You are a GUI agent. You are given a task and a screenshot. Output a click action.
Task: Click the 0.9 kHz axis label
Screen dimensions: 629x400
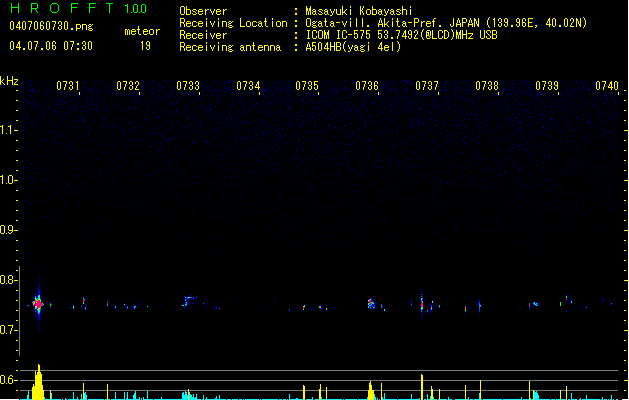pyautogui.click(x=7, y=230)
